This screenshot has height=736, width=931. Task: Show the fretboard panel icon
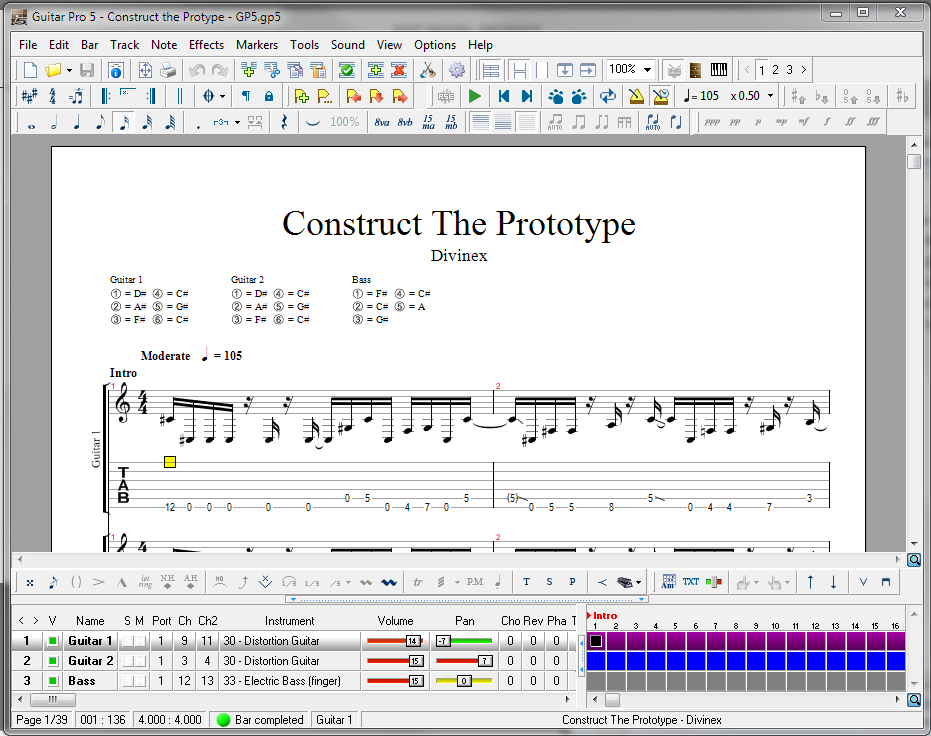click(x=695, y=70)
